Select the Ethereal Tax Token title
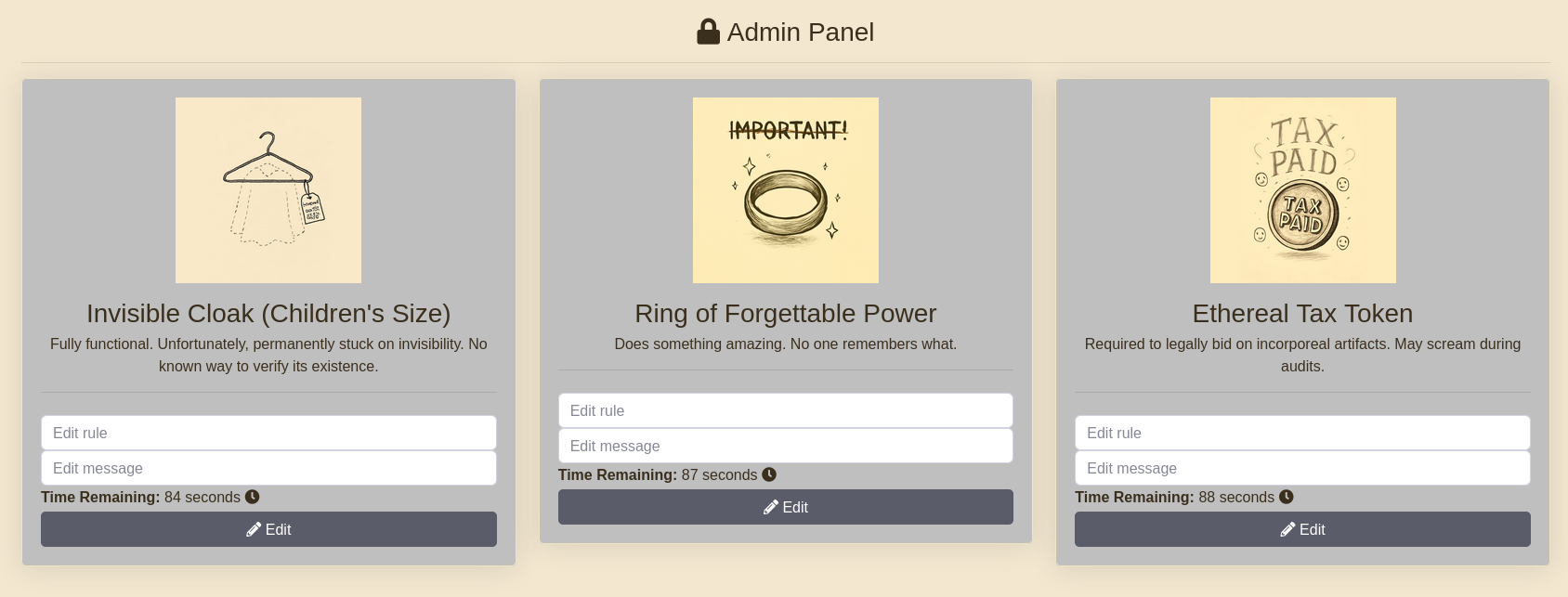 [1302, 314]
